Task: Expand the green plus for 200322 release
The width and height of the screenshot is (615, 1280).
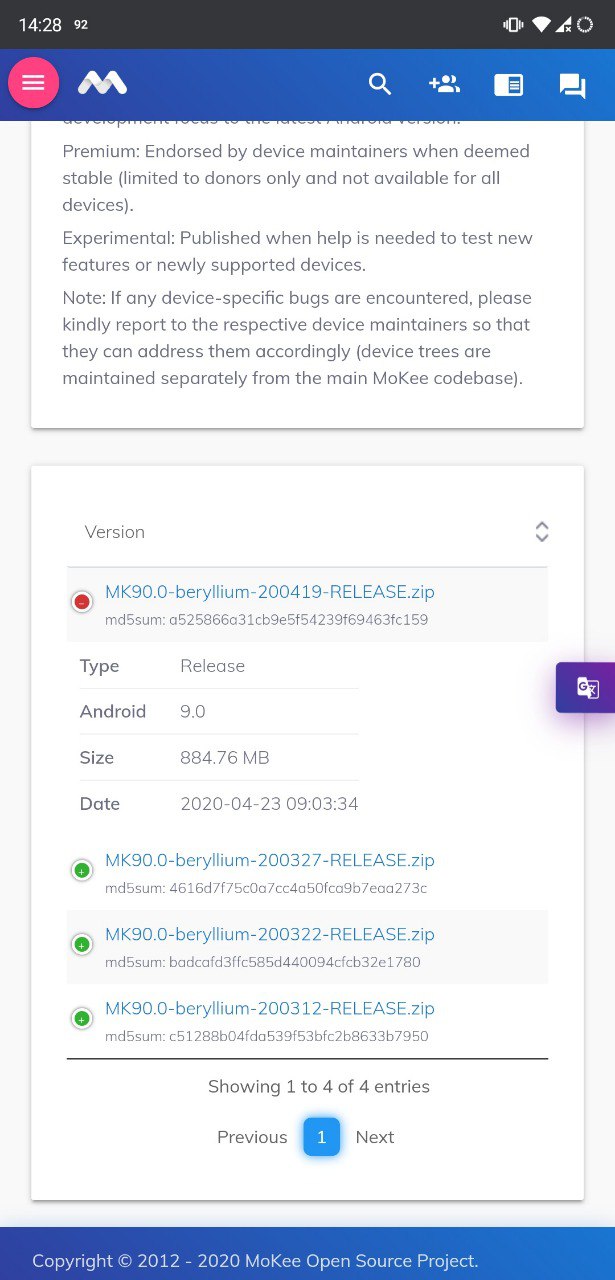Action: (82, 944)
